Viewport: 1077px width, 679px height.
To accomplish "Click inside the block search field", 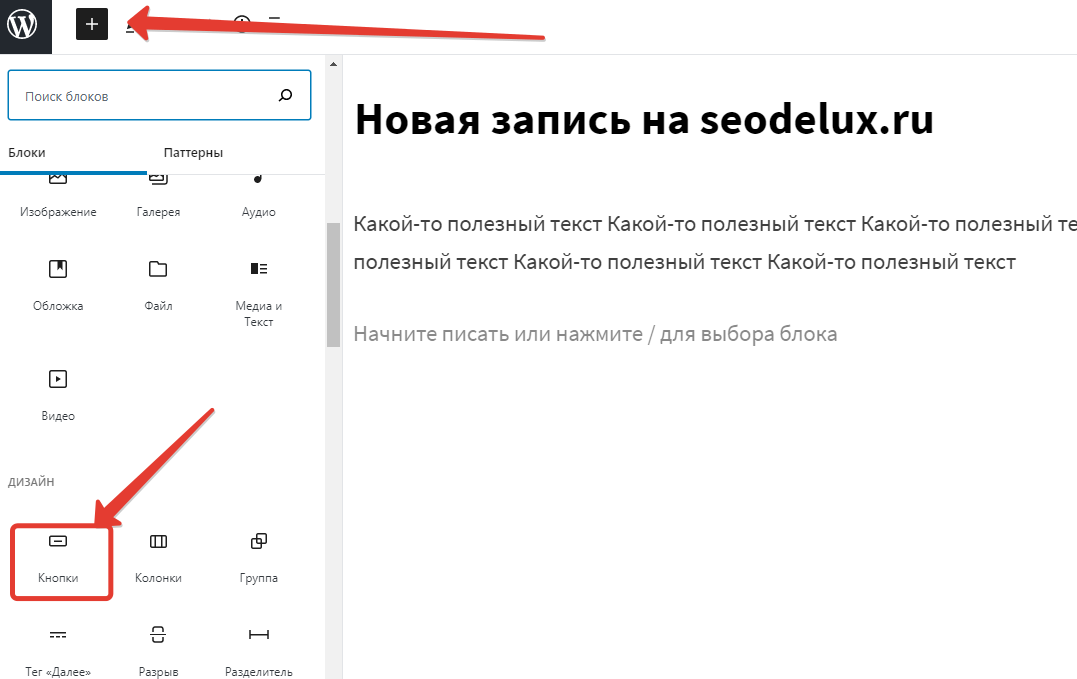I will (145, 96).
